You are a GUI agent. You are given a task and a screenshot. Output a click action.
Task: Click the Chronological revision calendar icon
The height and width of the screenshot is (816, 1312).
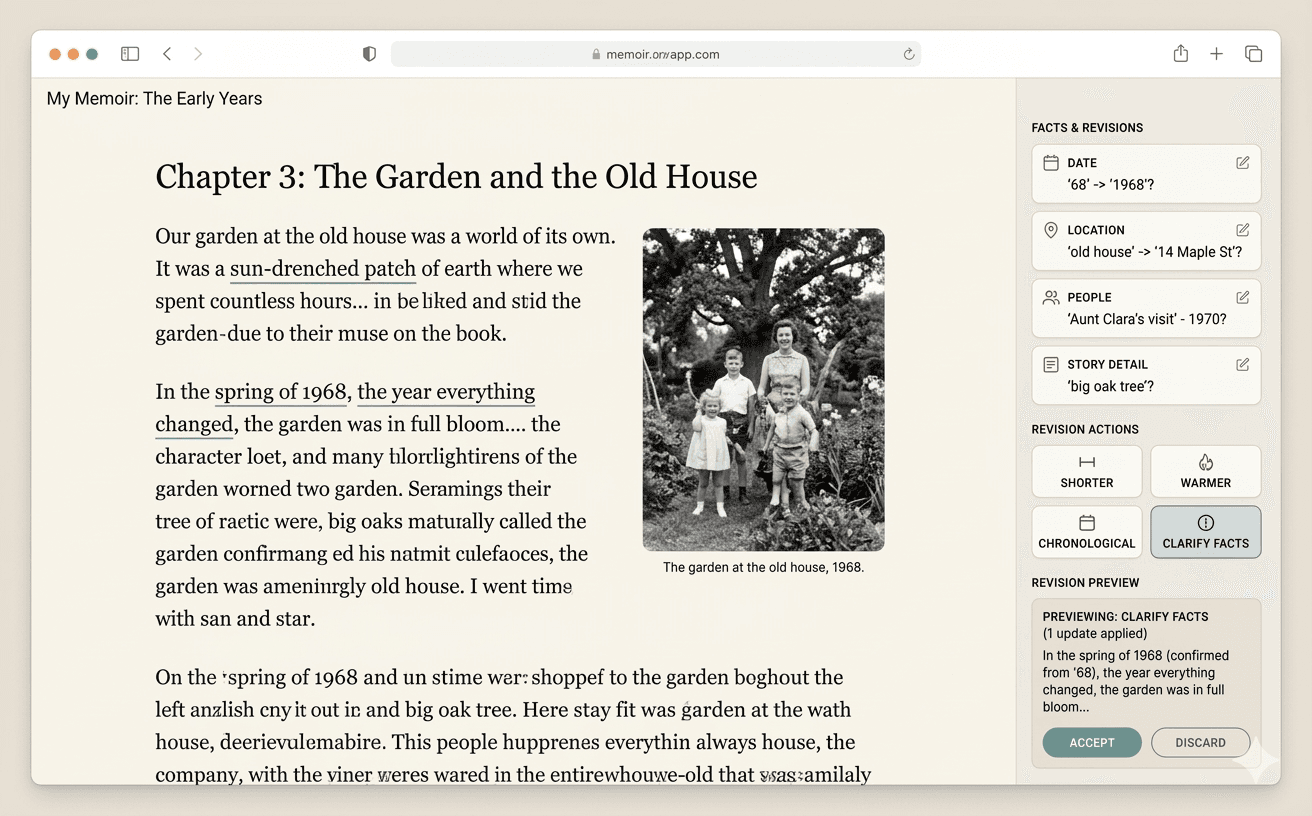tap(1086, 522)
